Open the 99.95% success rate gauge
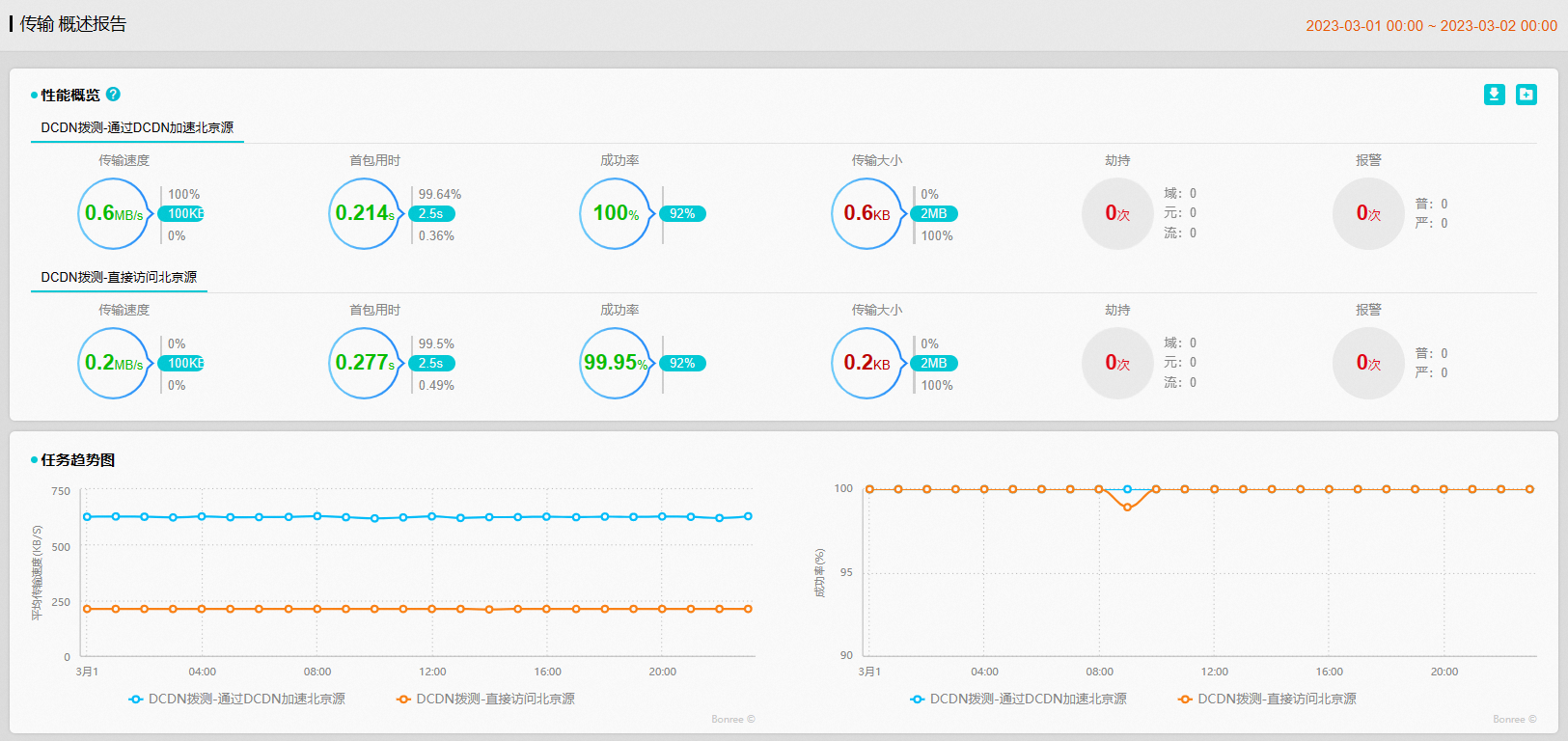1568x741 pixels. tap(616, 363)
